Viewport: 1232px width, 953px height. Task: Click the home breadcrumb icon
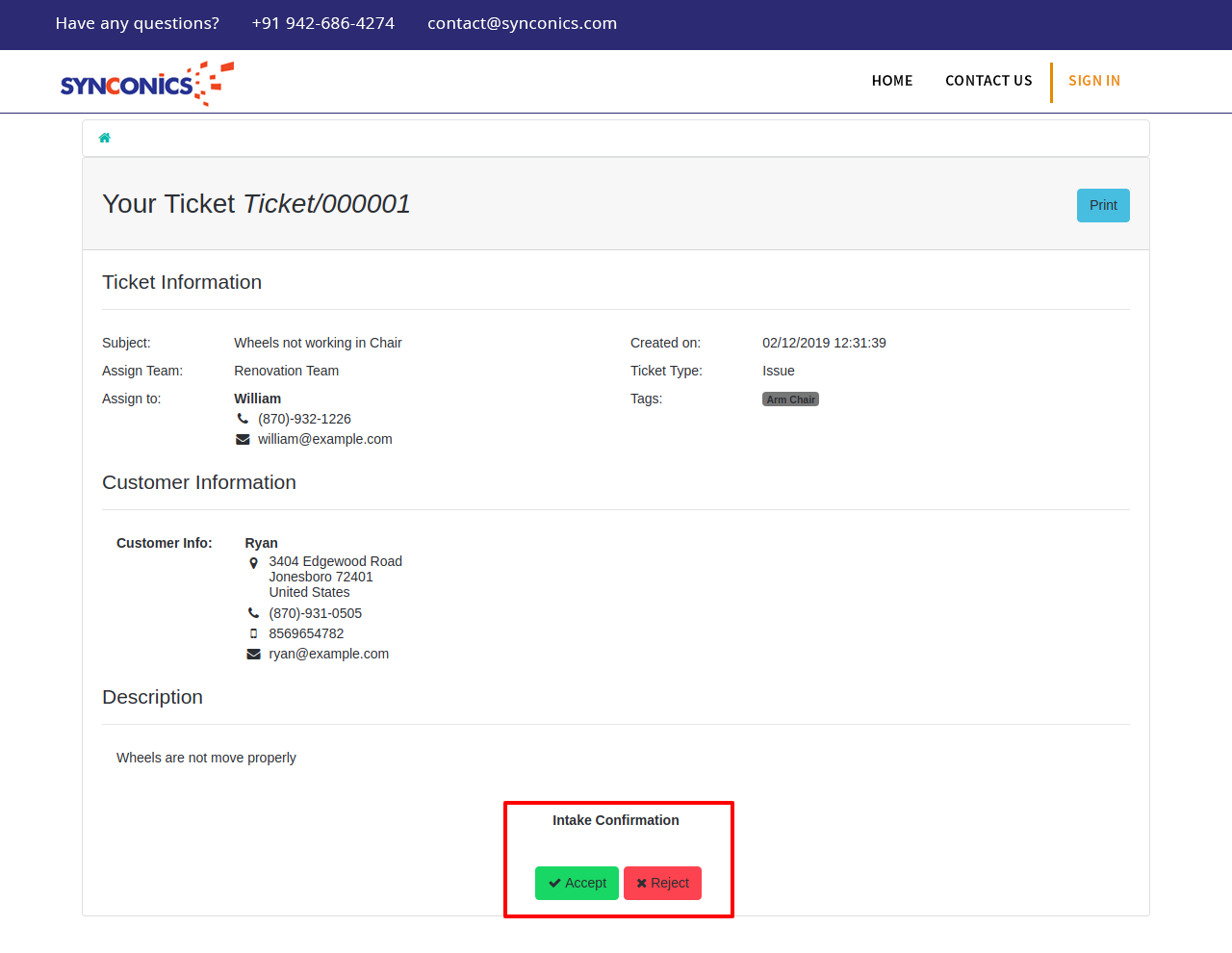105,138
